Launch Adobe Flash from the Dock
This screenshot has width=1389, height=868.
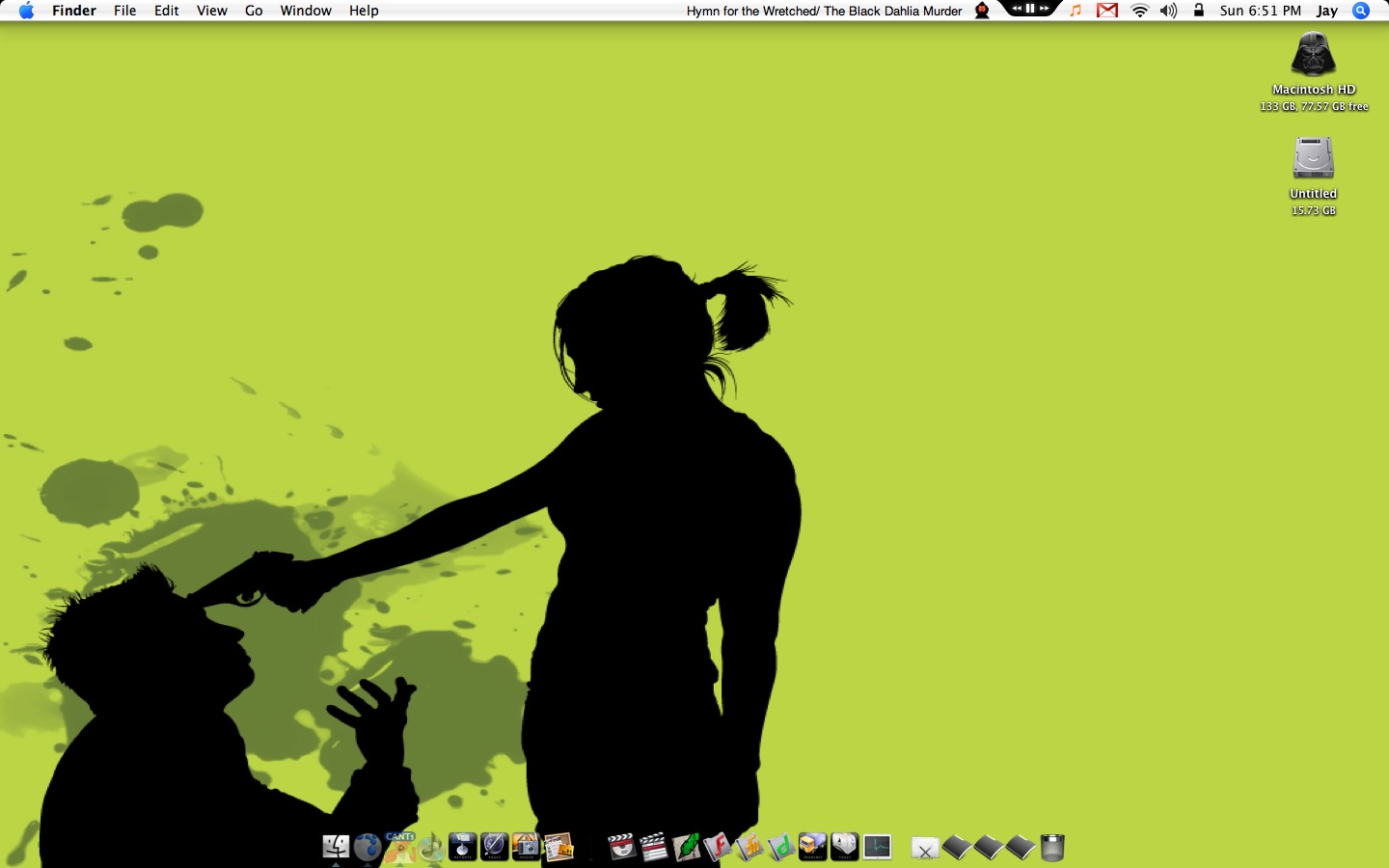click(718, 847)
